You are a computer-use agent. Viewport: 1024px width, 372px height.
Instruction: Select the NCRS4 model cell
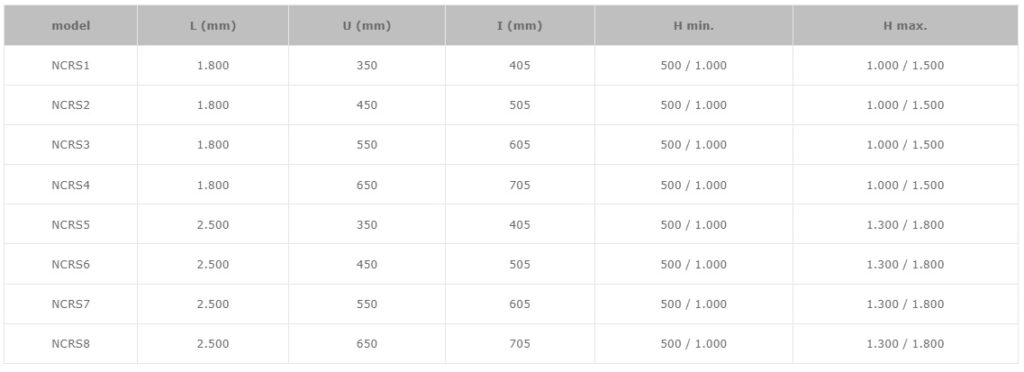click(71, 185)
